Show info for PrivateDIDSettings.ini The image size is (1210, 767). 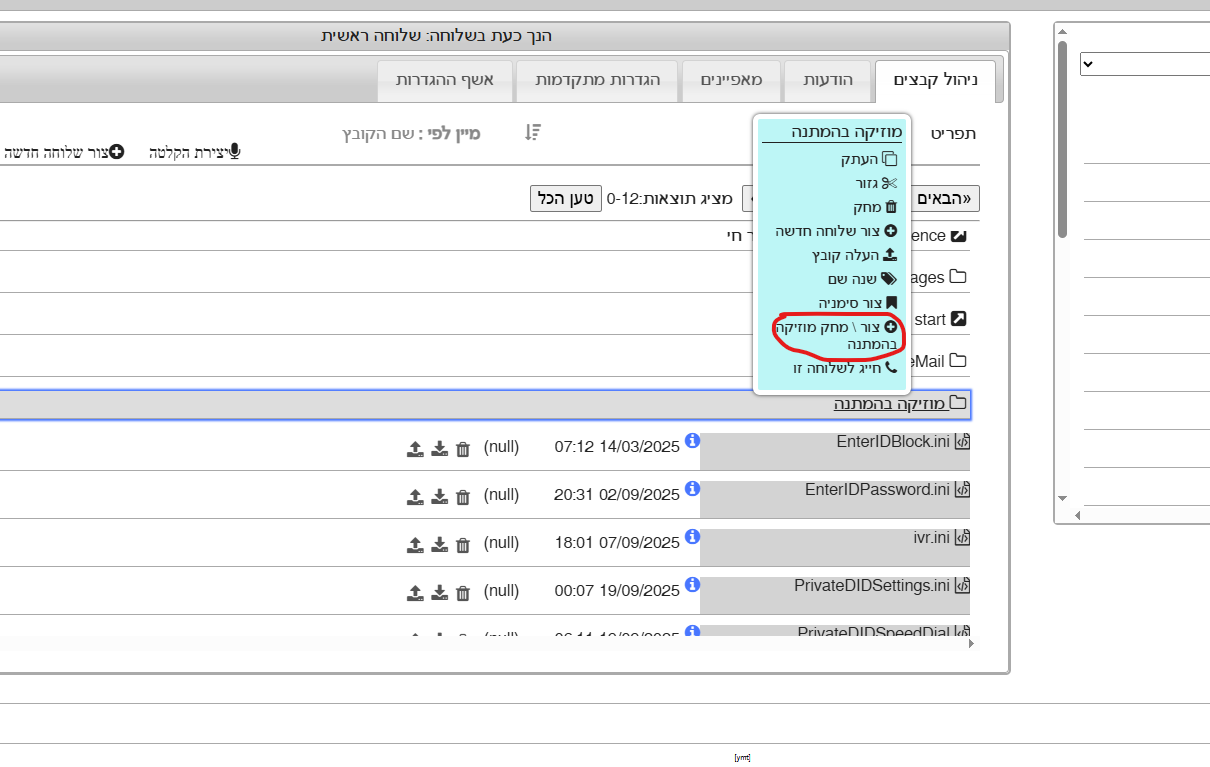[x=692, y=585]
